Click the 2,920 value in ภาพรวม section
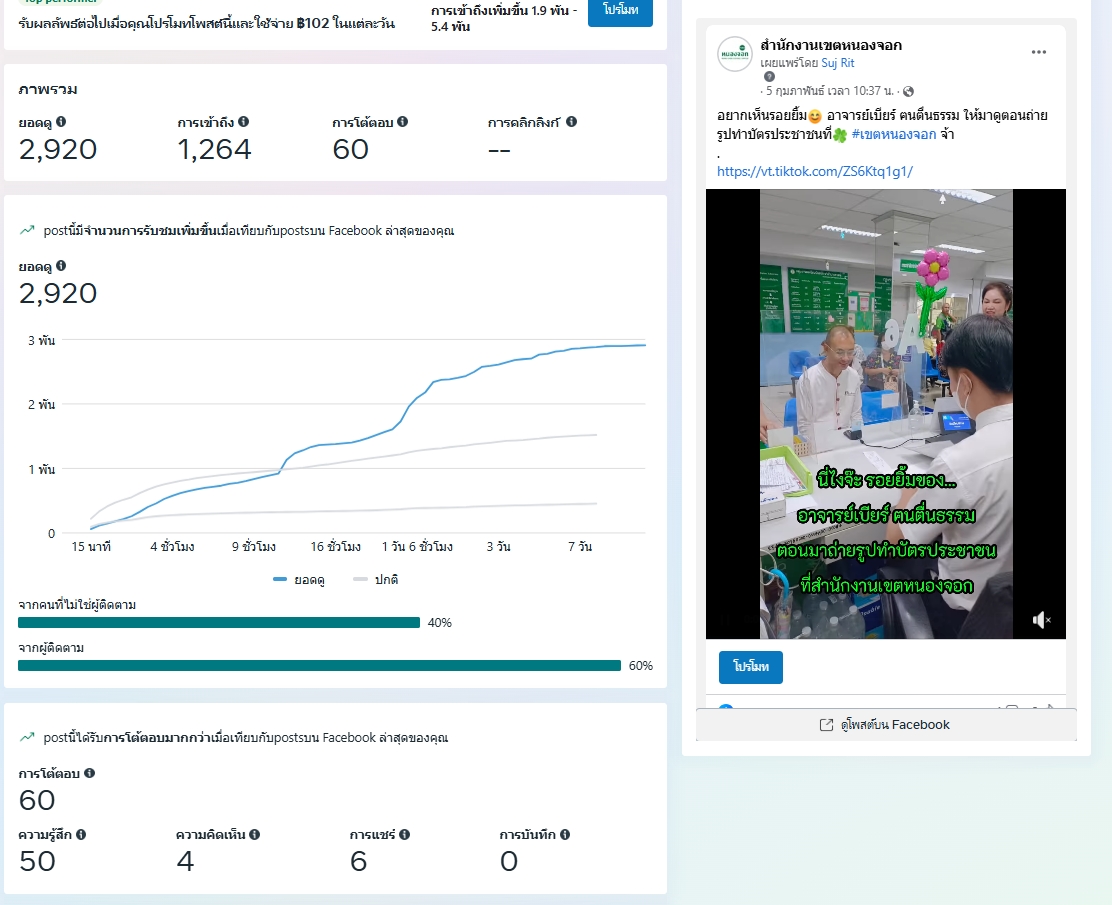The width and height of the screenshot is (1112, 905). pyautogui.click(x=58, y=150)
